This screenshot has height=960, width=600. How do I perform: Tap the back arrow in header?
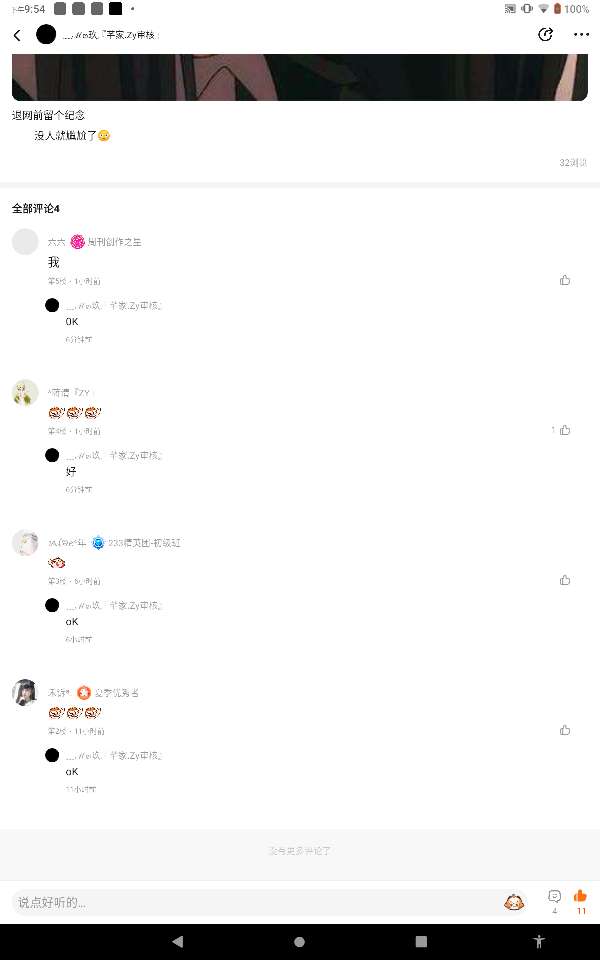coord(17,36)
